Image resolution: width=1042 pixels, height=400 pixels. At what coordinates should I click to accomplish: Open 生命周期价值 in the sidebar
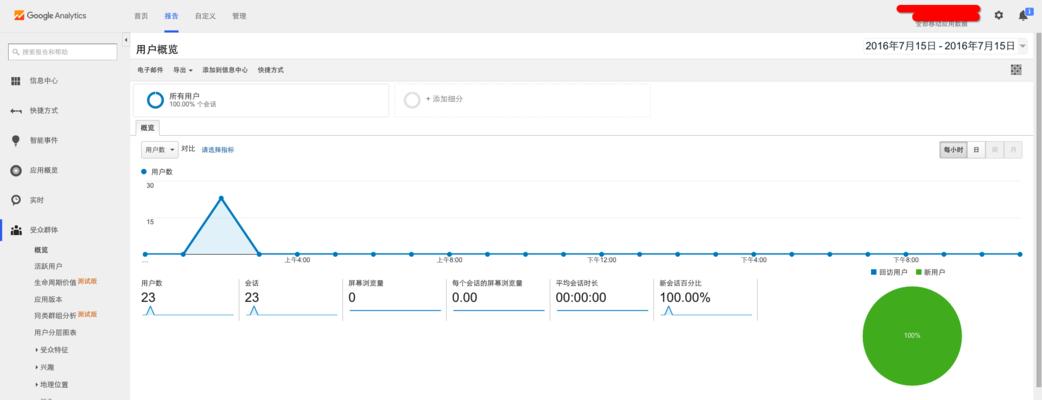[55, 282]
